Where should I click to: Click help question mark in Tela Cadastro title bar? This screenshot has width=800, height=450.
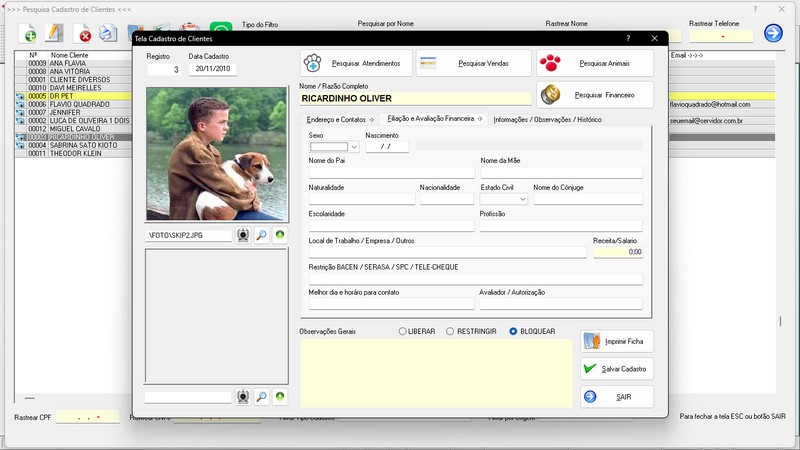628,38
